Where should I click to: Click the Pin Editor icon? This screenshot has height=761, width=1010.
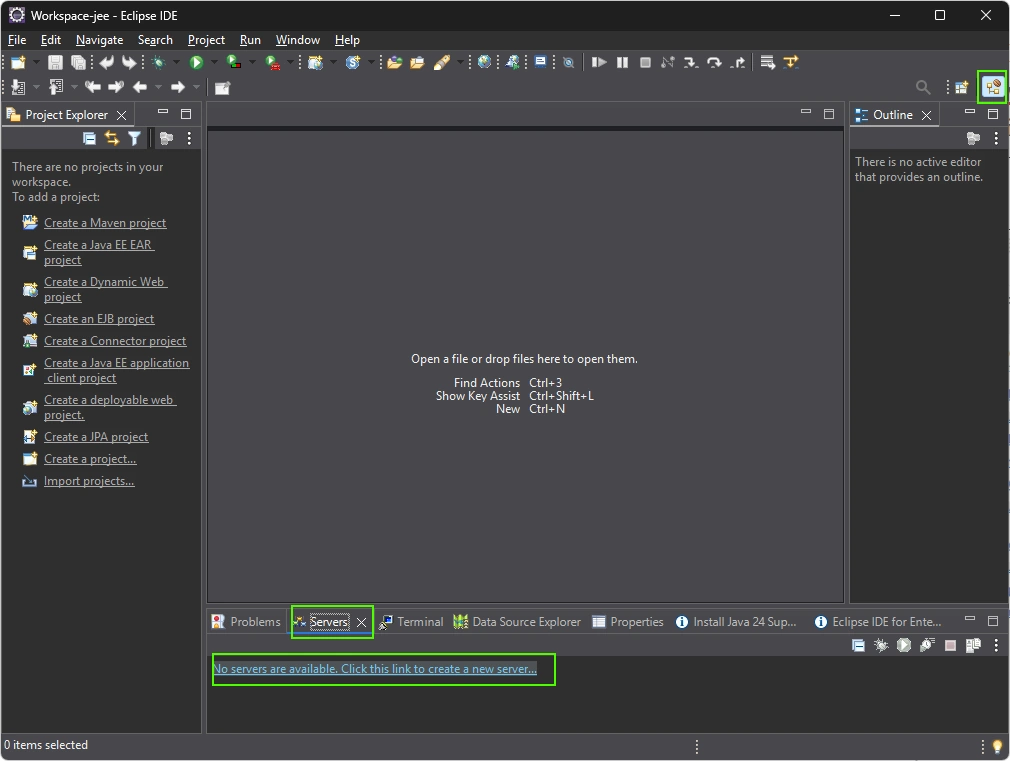point(222,88)
